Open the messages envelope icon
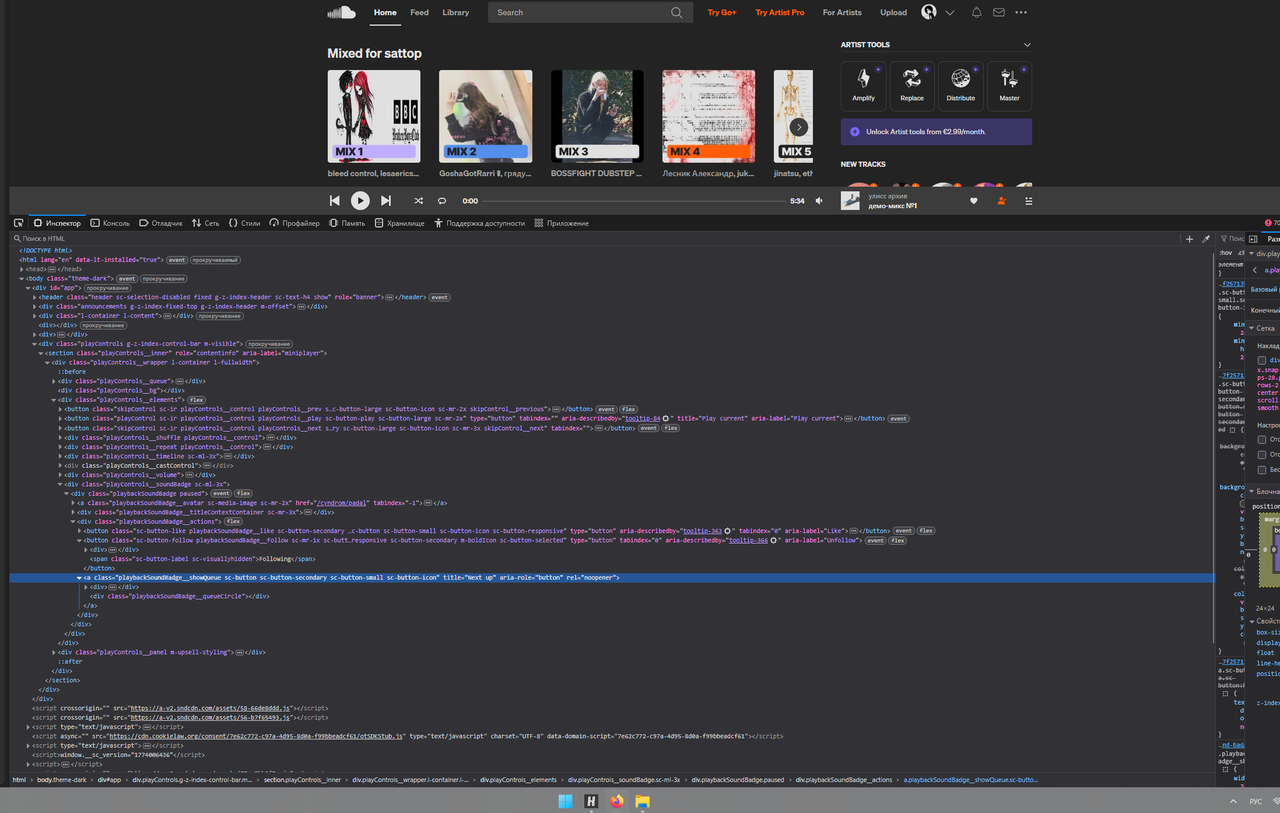The image size is (1280, 813). pos(999,12)
